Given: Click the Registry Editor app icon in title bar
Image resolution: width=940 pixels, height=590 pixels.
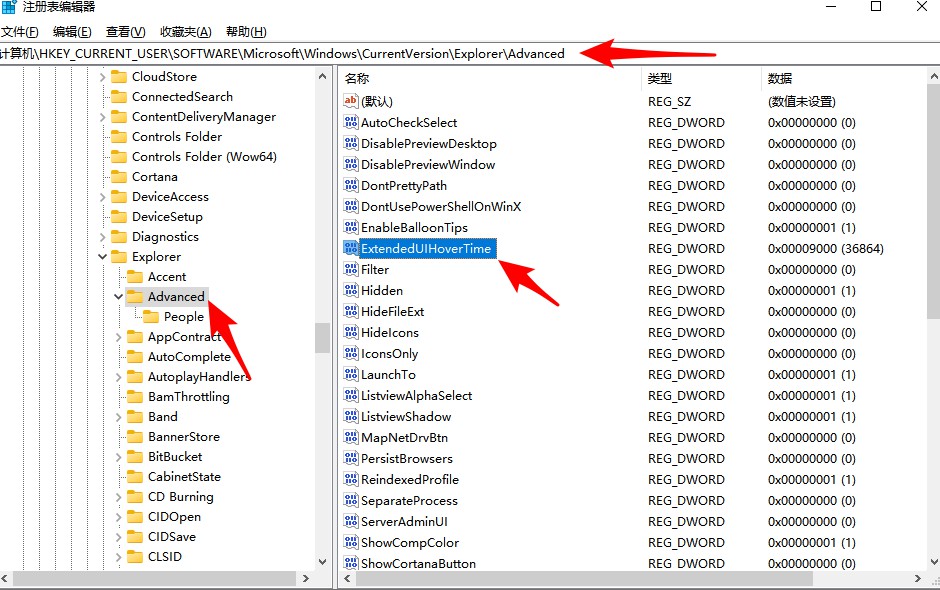Looking at the screenshot, I should click(9, 7).
